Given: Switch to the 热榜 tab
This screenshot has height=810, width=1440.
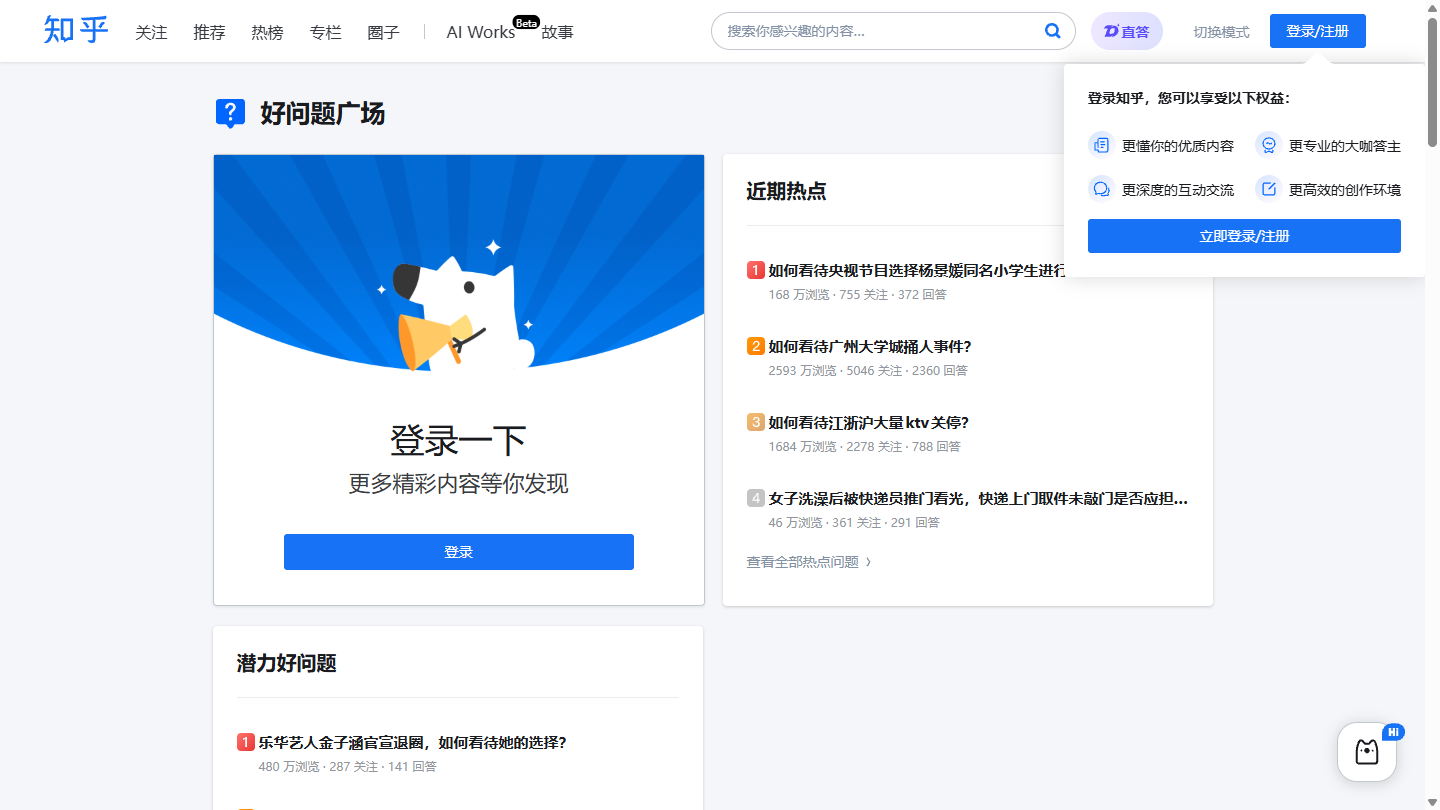Looking at the screenshot, I should coord(267,32).
